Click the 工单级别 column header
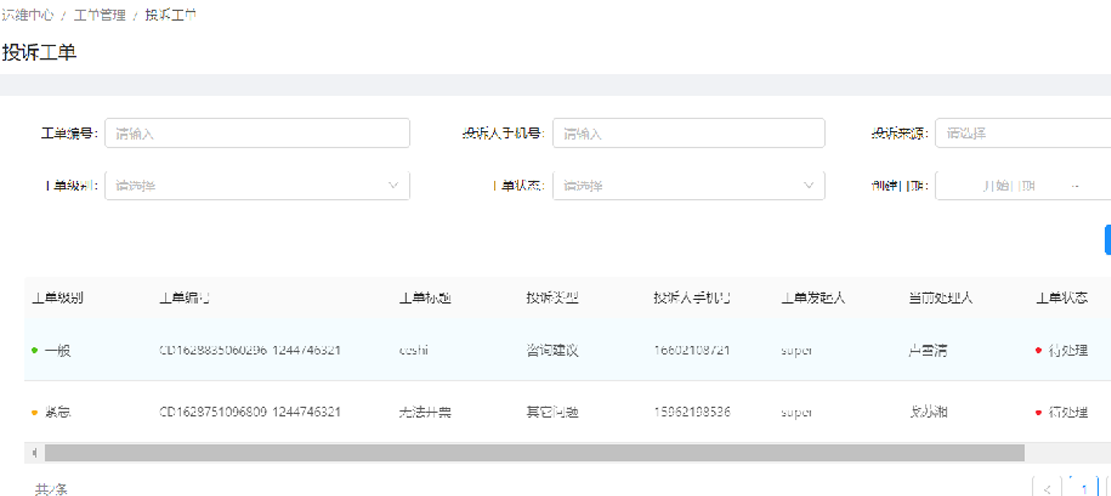Screen dimensions: 1111x496 (x=58, y=298)
